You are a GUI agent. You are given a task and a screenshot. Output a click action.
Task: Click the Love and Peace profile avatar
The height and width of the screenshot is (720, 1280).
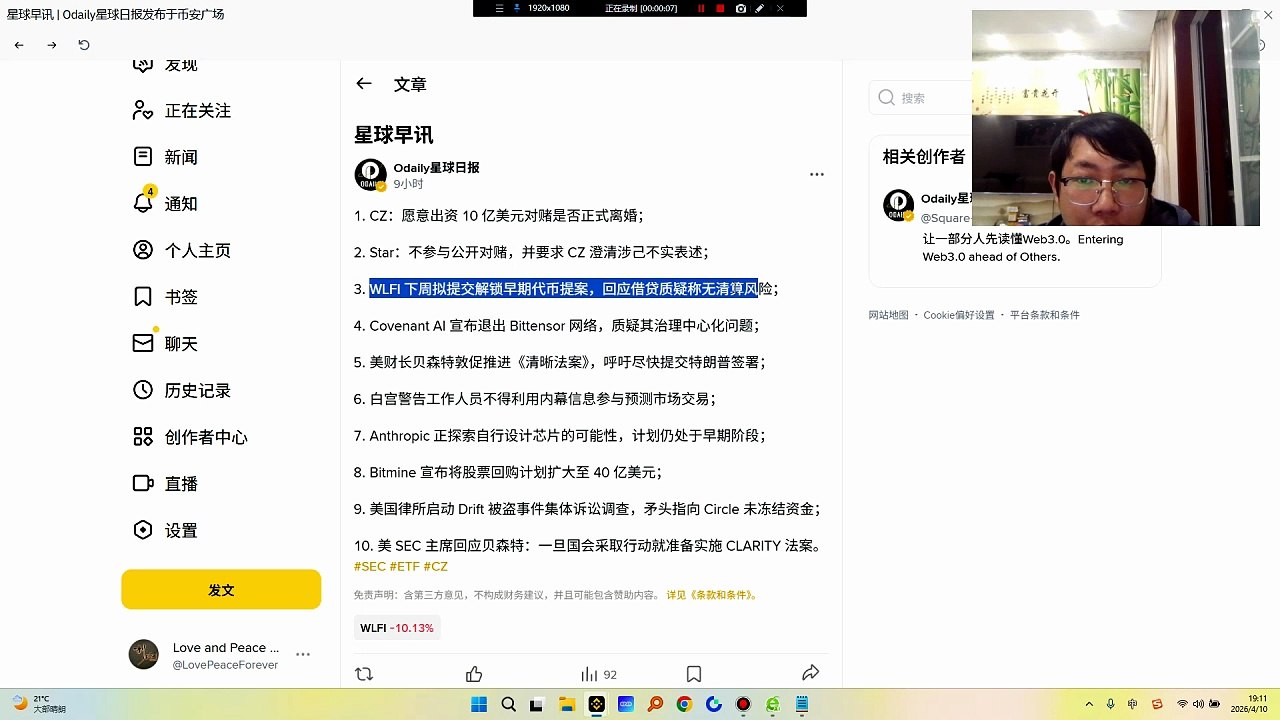[144, 654]
